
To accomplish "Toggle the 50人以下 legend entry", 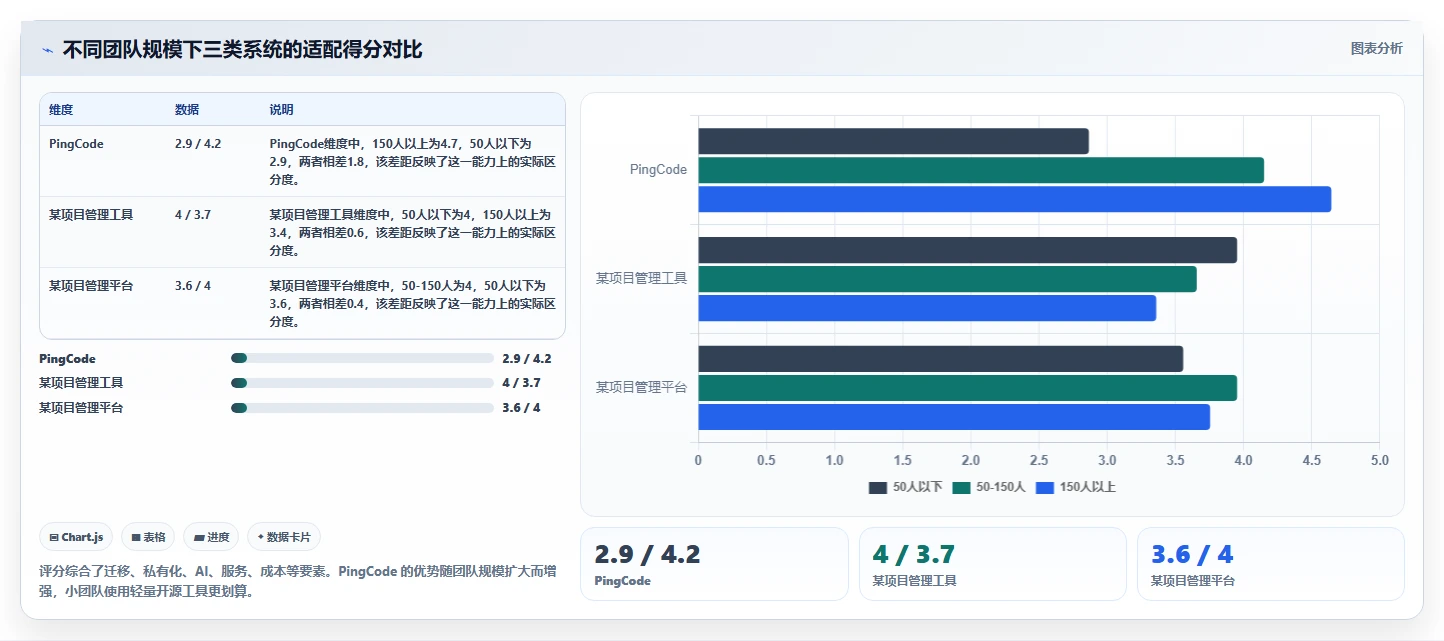I will tap(906, 487).
